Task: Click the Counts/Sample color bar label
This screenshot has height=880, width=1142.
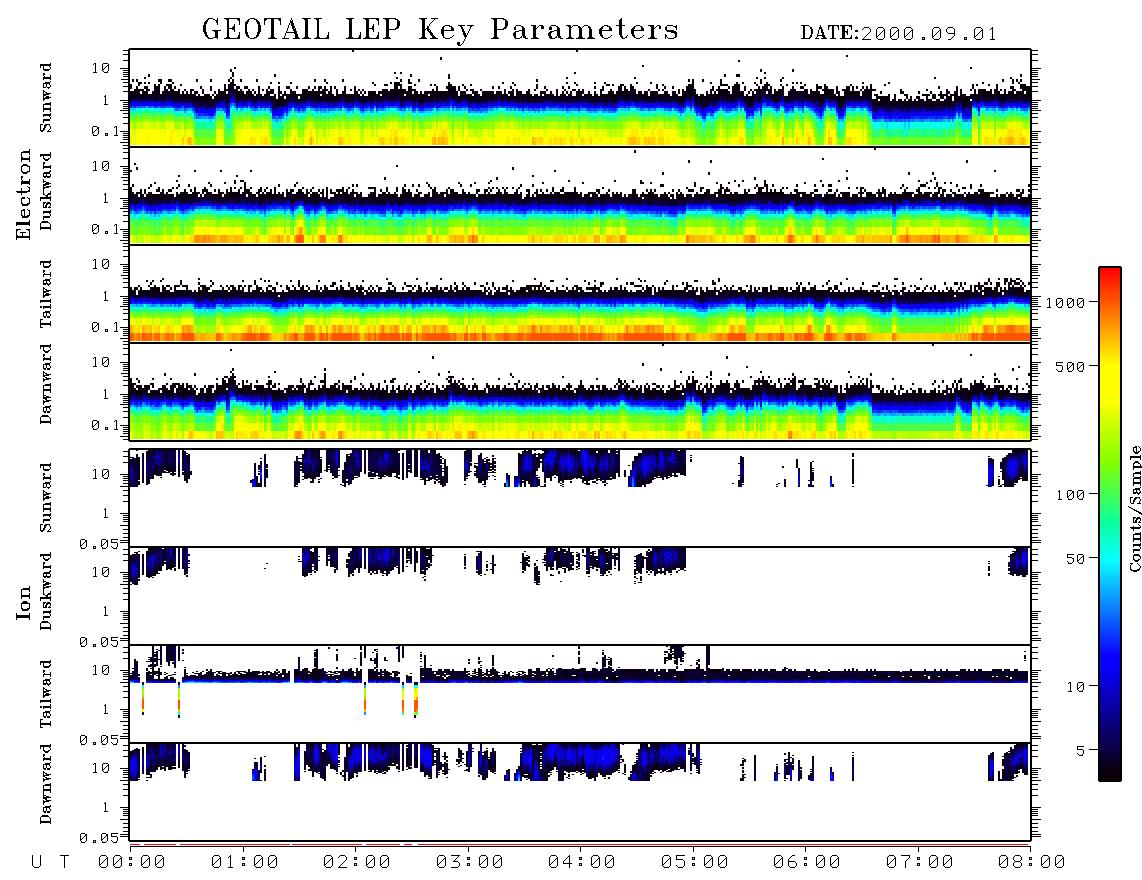Action: tap(1134, 508)
